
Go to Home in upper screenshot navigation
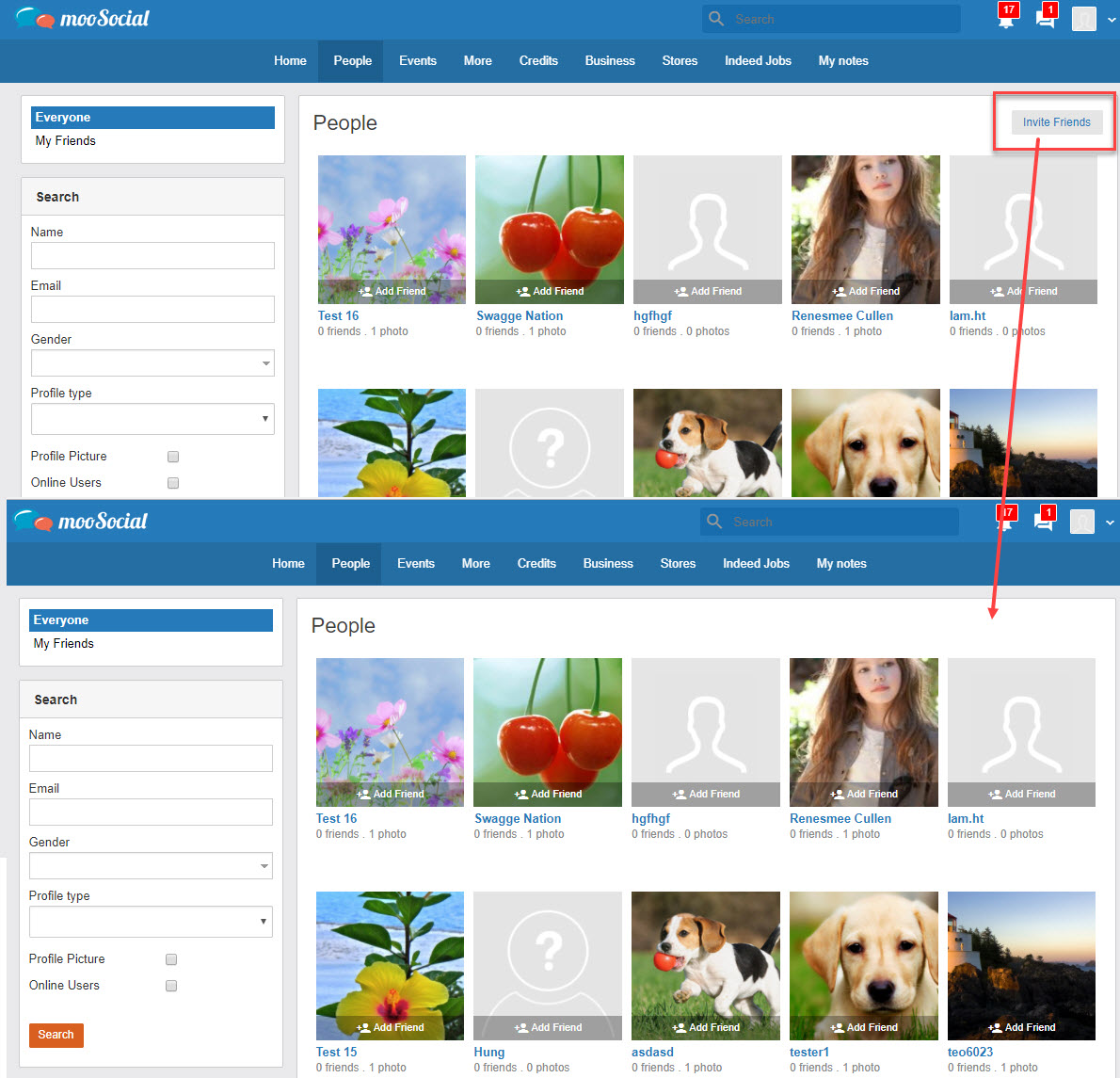290,60
